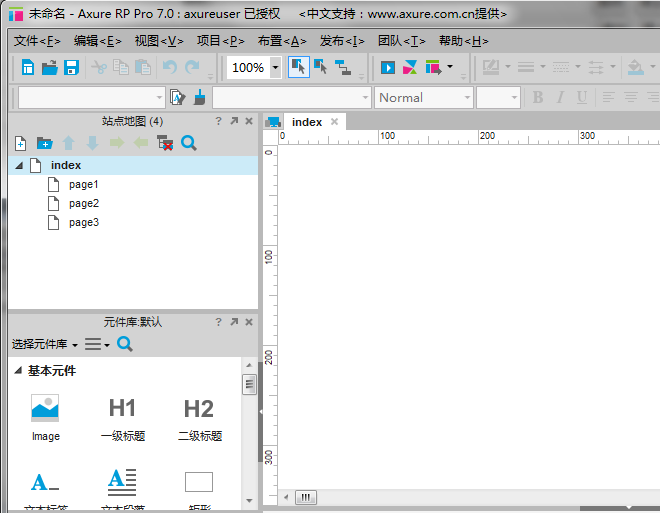Search the widget library with magnifier icon
Screen dimensions: 660x513
point(125,344)
